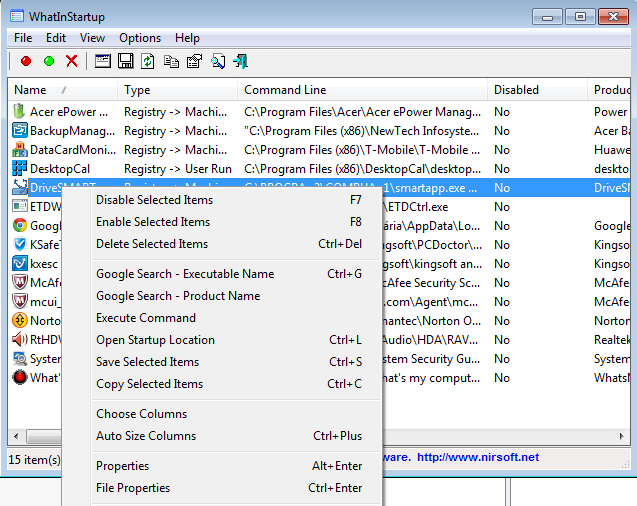The width and height of the screenshot is (637, 506).
Task: Click the Refresh toolbar icon
Action: (148, 61)
